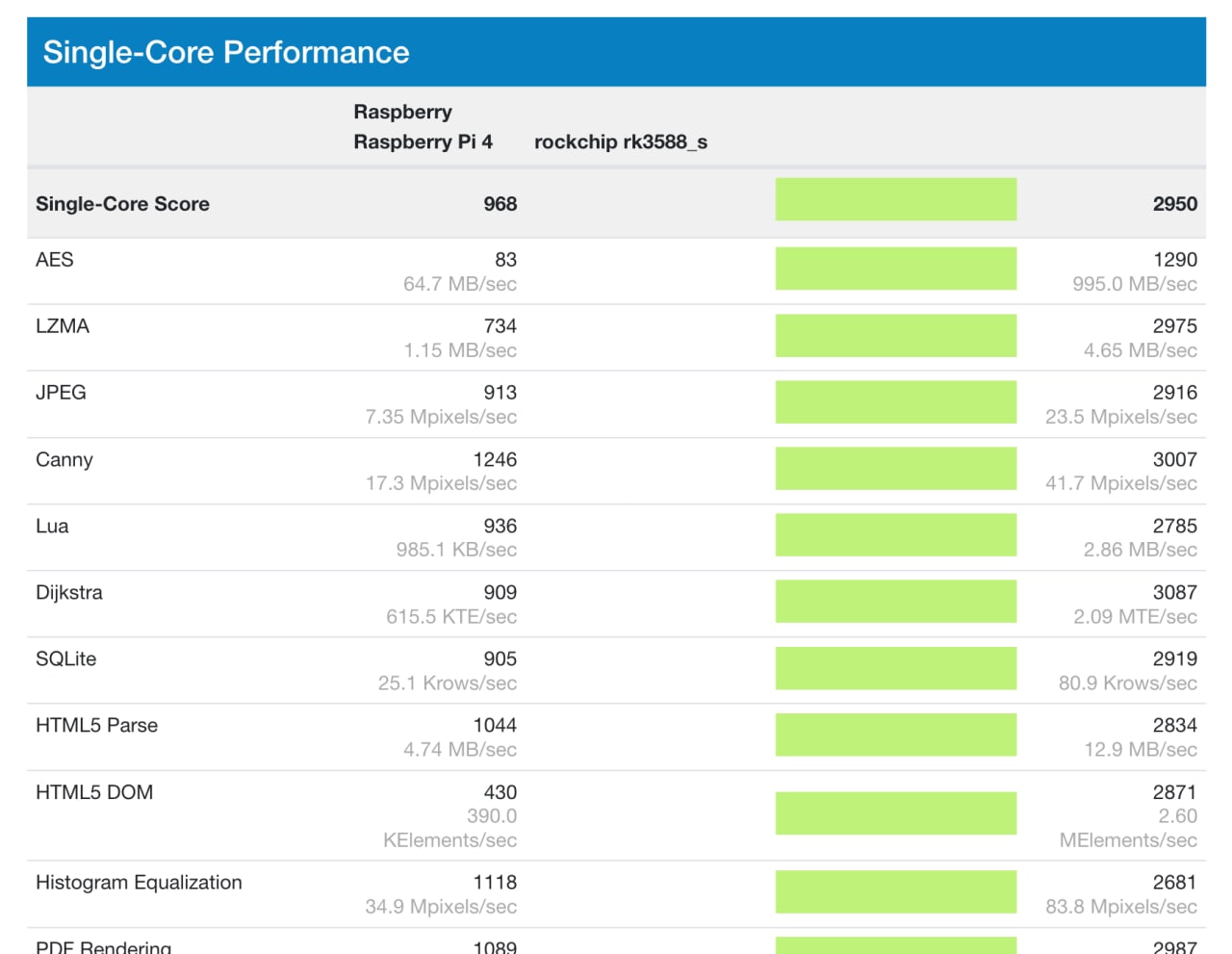Click the AES benchmark label
This screenshot has height=954, width=1232.
[55, 260]
